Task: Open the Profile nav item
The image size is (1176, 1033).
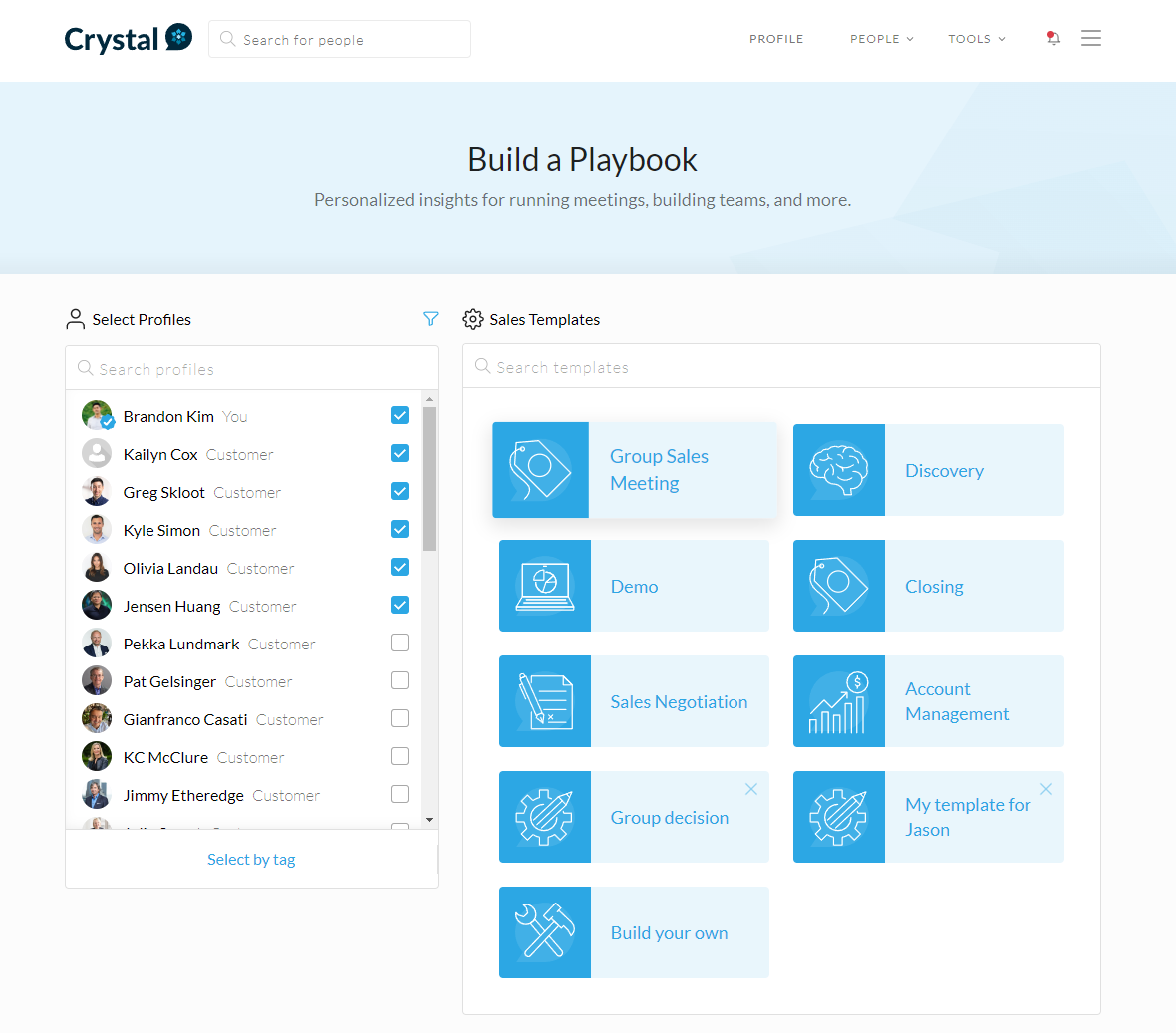Action: [x=776, y=39]
